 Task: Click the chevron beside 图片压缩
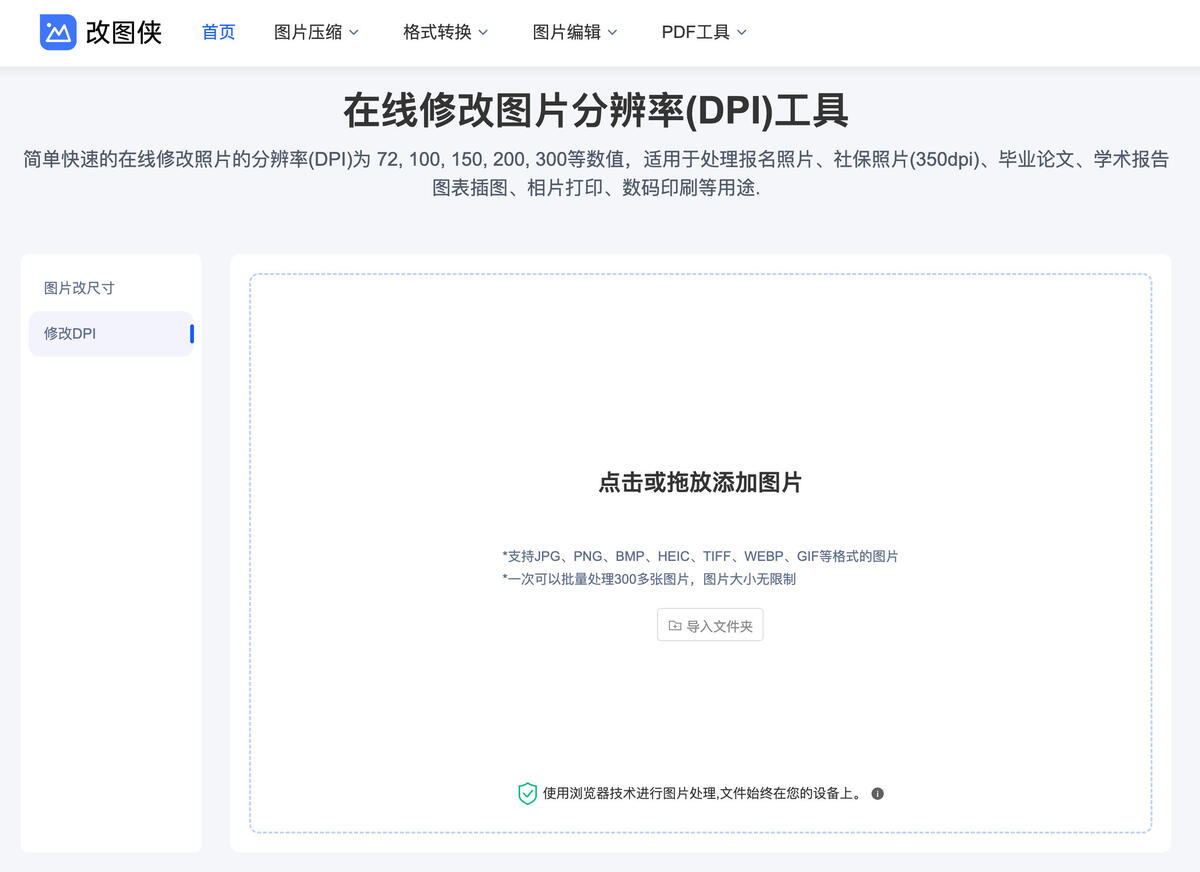click(354, 32)
